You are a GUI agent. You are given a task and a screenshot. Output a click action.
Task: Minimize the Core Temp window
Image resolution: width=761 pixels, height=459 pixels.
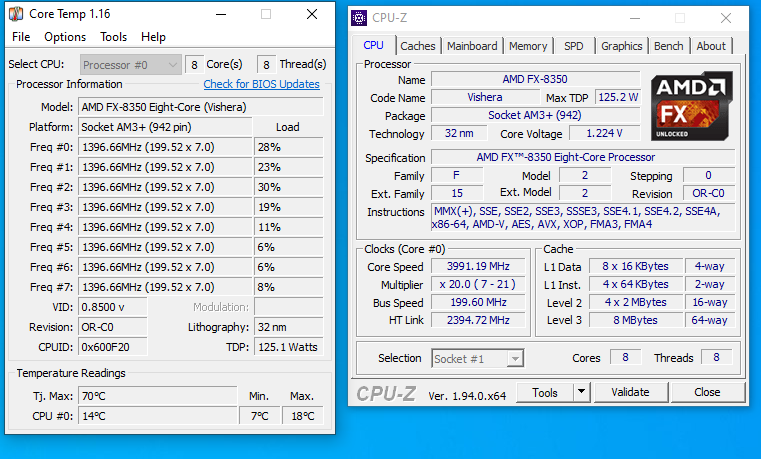[221, 14]
